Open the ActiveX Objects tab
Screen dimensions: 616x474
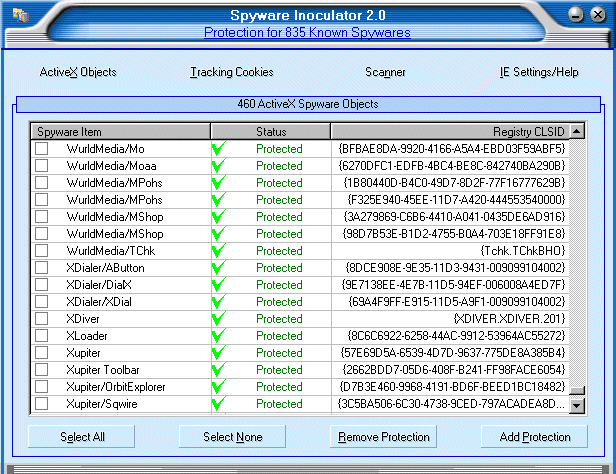point(78,72)
